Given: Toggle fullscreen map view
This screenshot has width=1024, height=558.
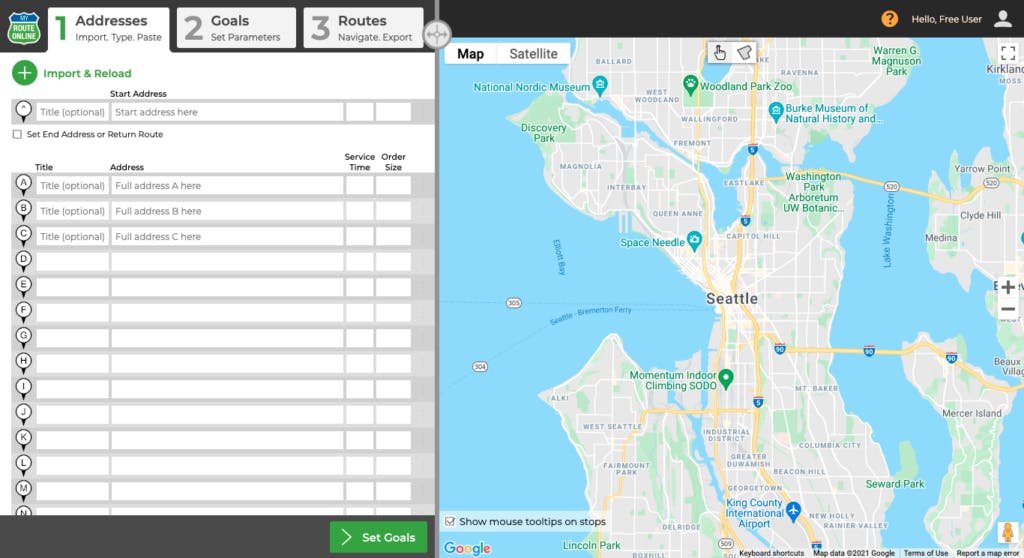Looking at the screenshot, I should pos(1008,53).
